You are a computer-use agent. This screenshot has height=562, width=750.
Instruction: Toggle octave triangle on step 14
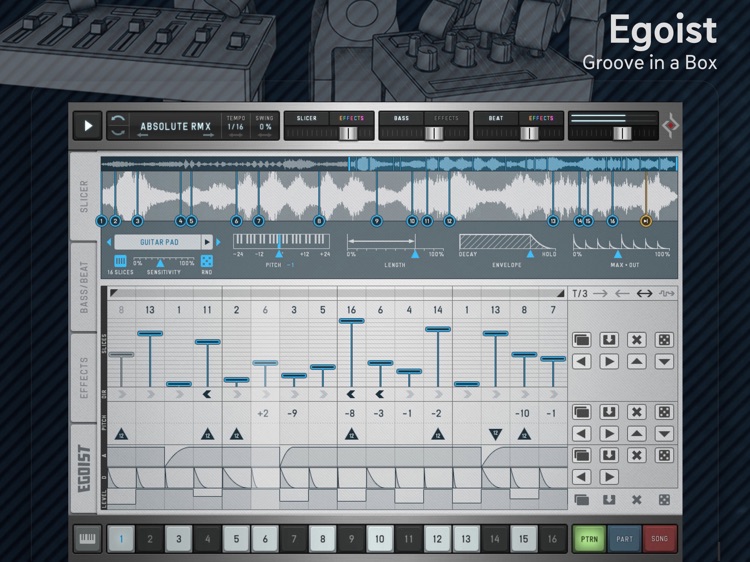click(496, 434)
